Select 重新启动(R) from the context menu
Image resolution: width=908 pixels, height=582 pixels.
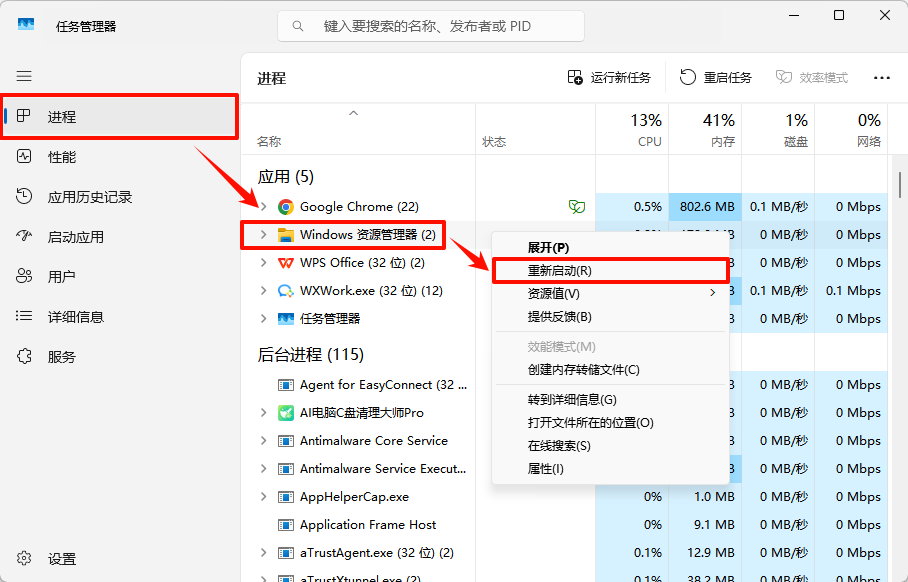(598, 270)
